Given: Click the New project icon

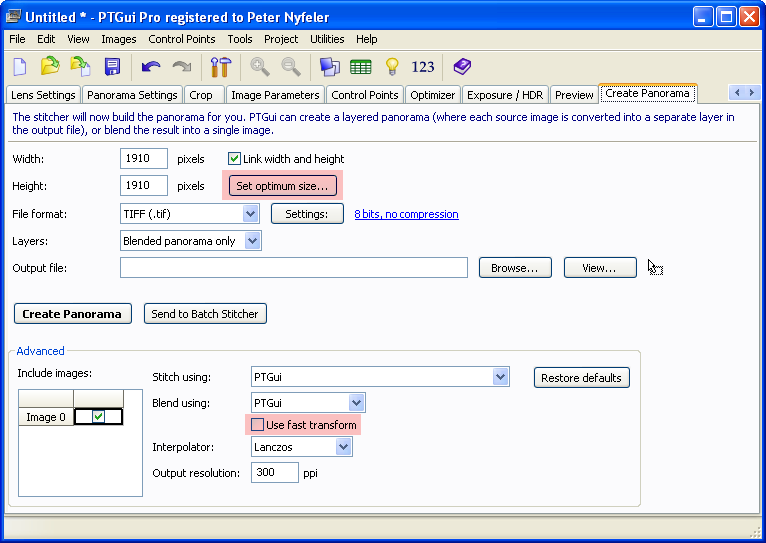Looking at the screenshot, I should tap(20, 67).
